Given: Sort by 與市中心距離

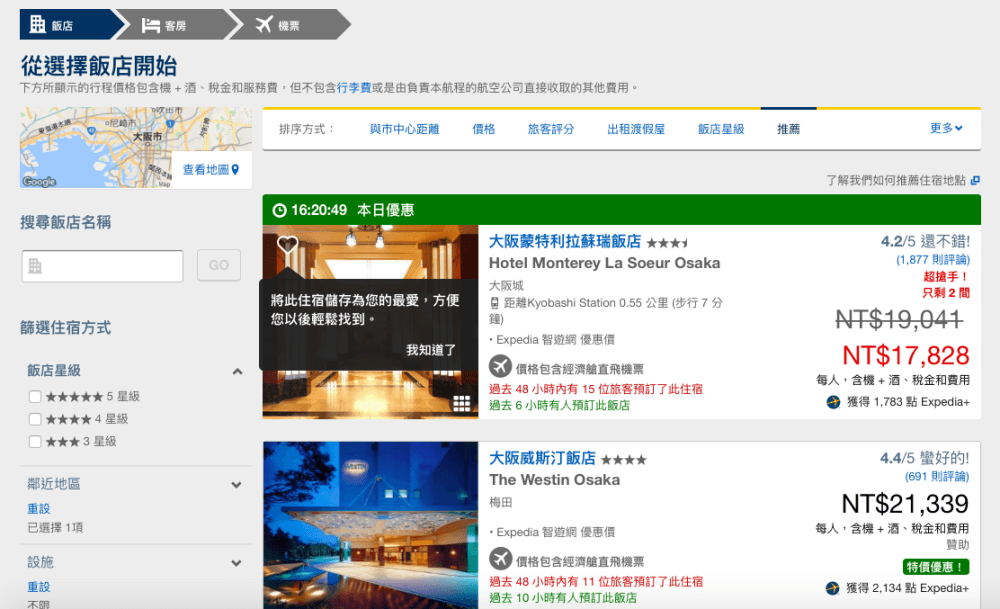Looking at the screenshot, I should click(x=404, y=129).
